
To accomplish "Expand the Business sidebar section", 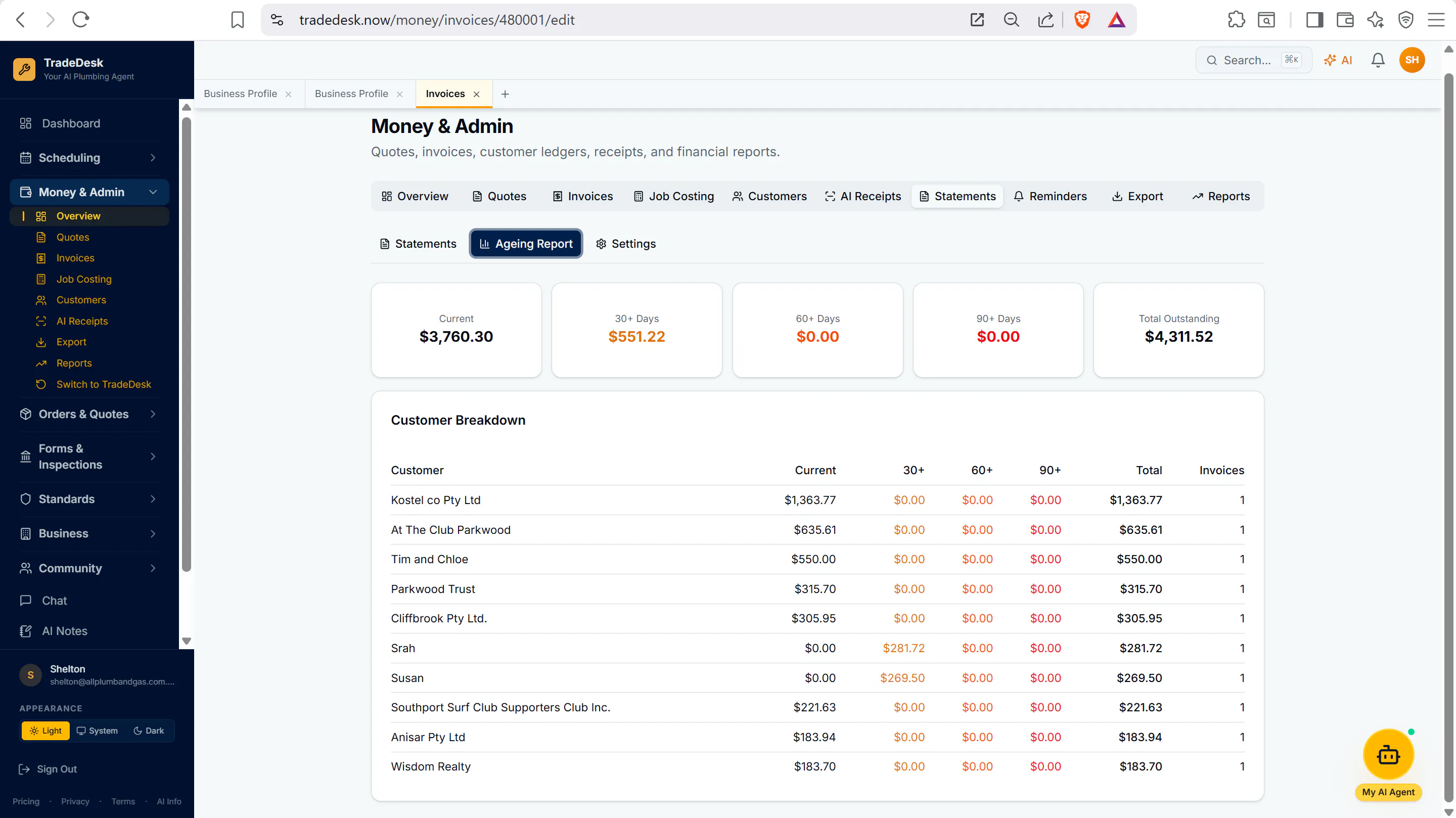I will 89,533.
